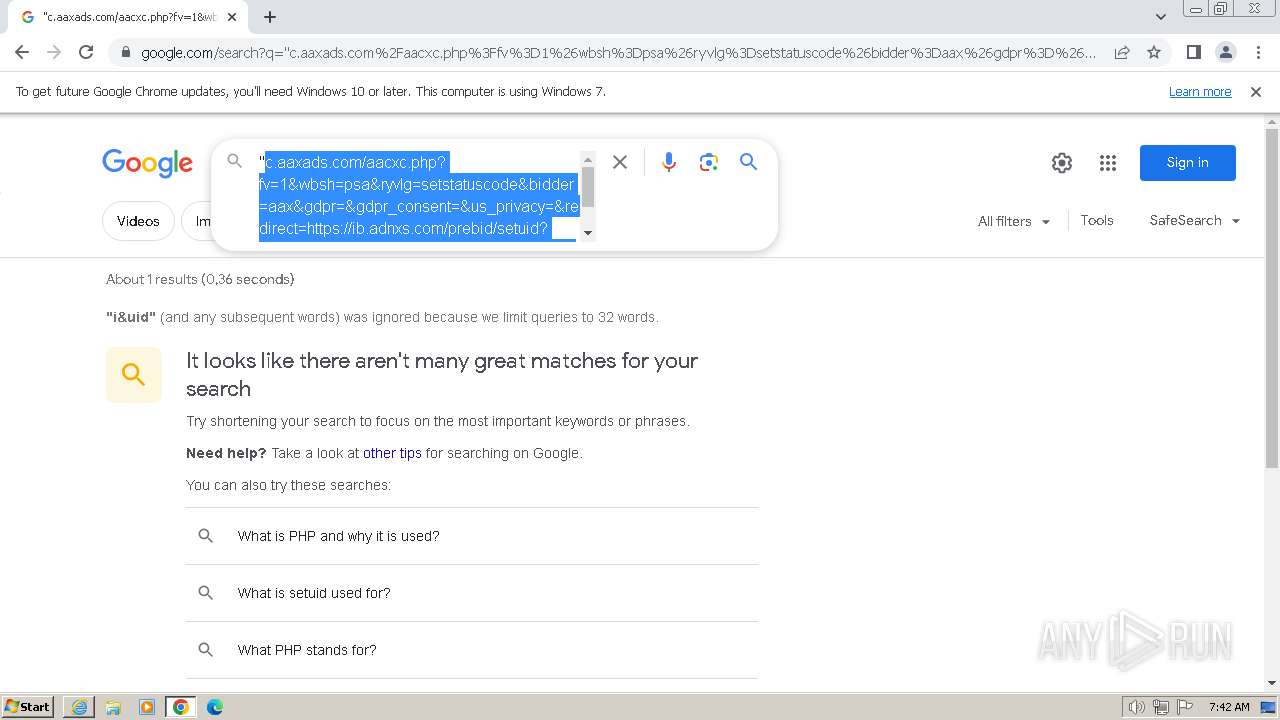This screenshot has height=720, width=1280.
Task: Open File Explorer from taskbar
Action: [113, 707]
